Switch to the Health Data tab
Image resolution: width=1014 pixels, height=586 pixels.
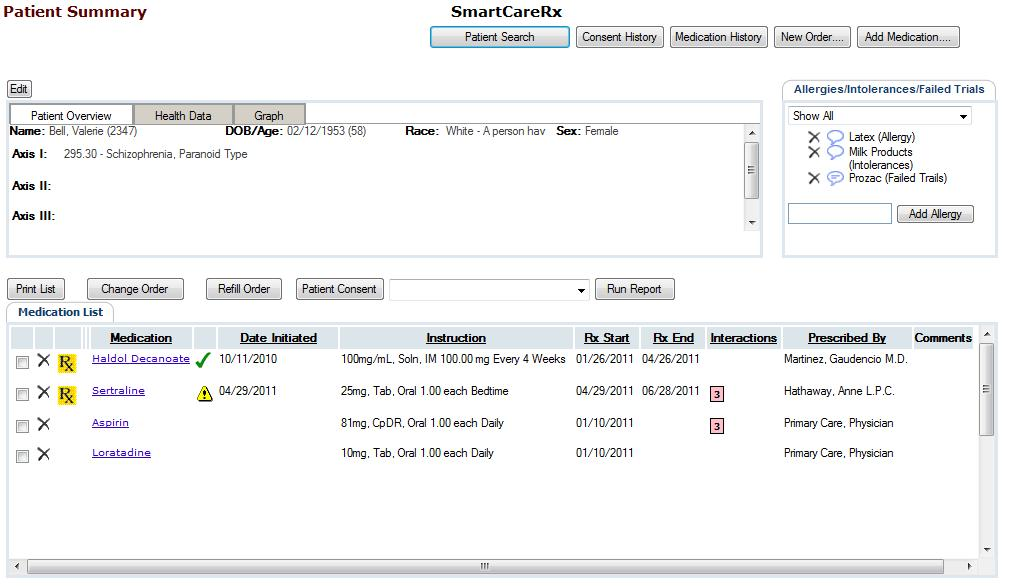point(183,114)
